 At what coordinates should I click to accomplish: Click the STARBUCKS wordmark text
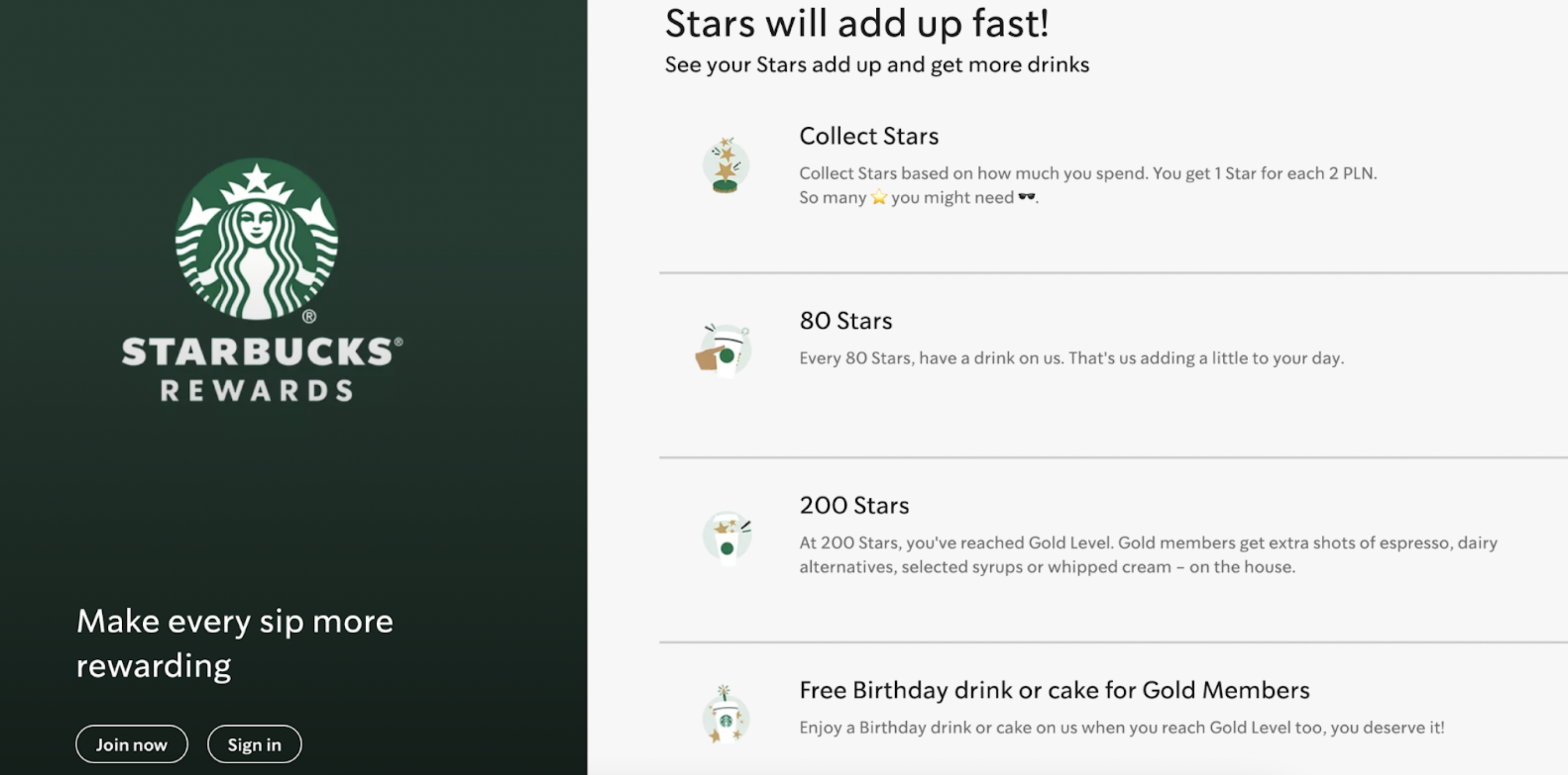[258, 352]
